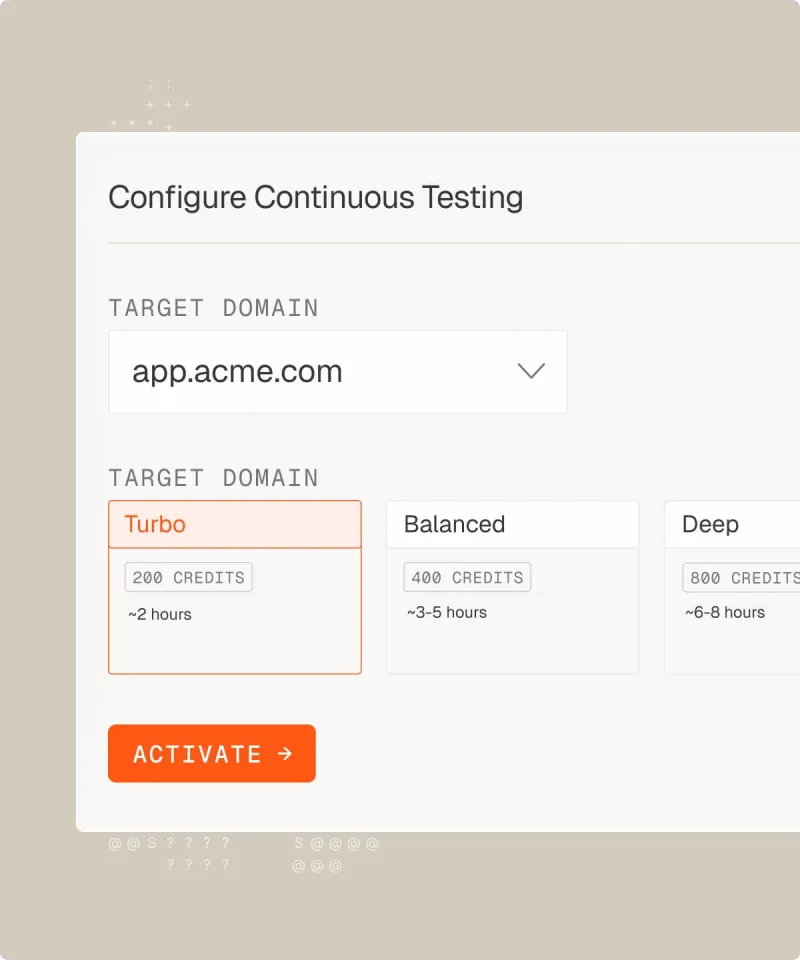The height and width of the screenshot is (960, 800).
Task: Open the app.acme.com target domain dropdown
Action: coord(338,372)
